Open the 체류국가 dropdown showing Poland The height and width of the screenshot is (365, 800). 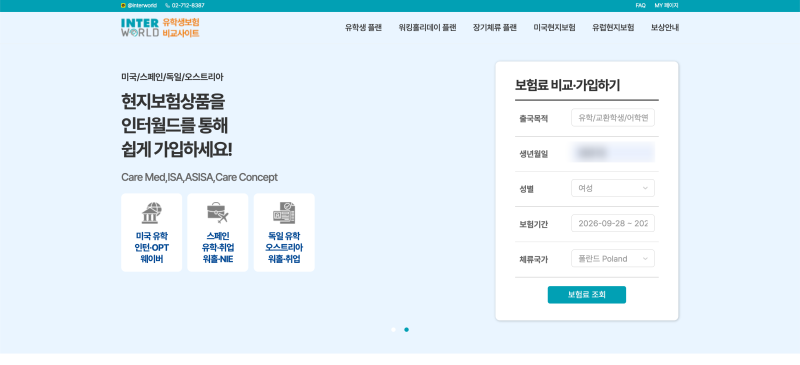pos(613,258)
